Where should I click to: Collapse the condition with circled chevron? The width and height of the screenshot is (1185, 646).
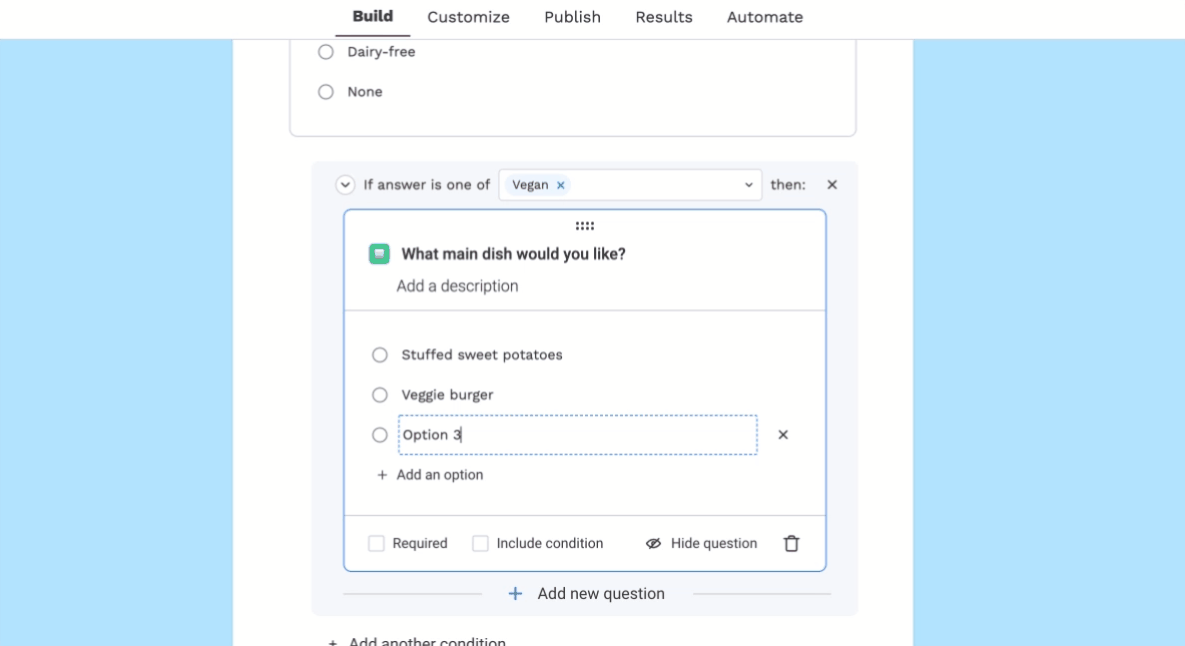(345, 185)
